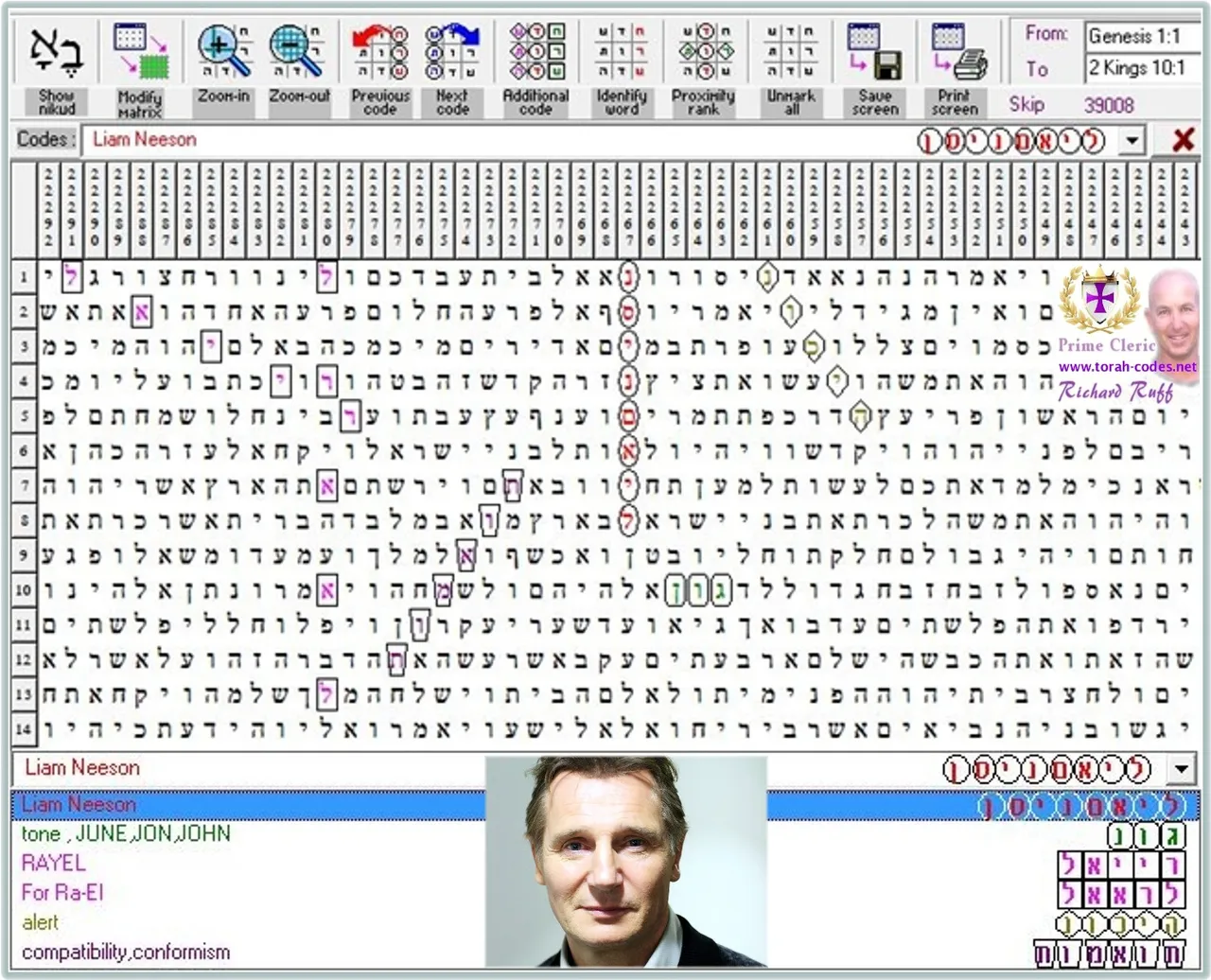
Task: Advance to the Next code
Action: (452, 52)
